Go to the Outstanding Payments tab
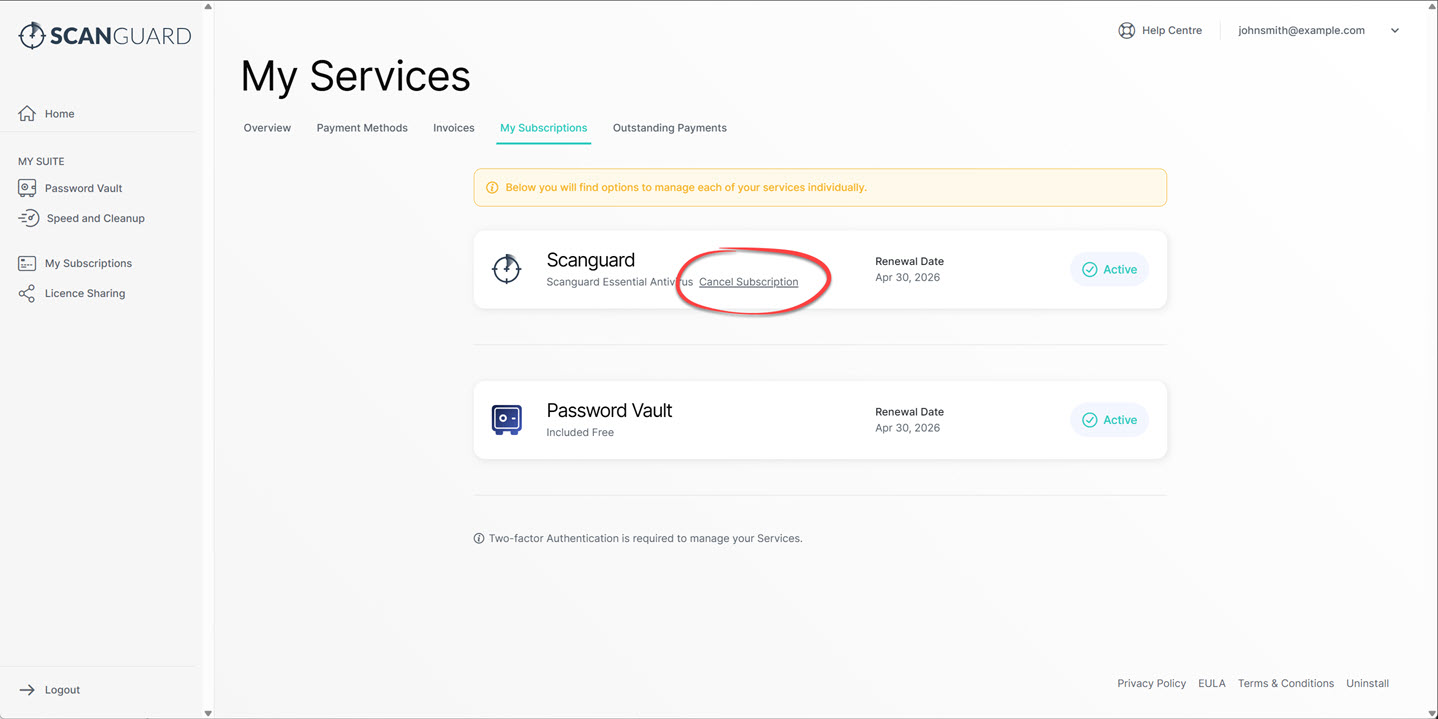Image resolution: width=1438 pixels, height=719 pixels. tap(669, 128)
